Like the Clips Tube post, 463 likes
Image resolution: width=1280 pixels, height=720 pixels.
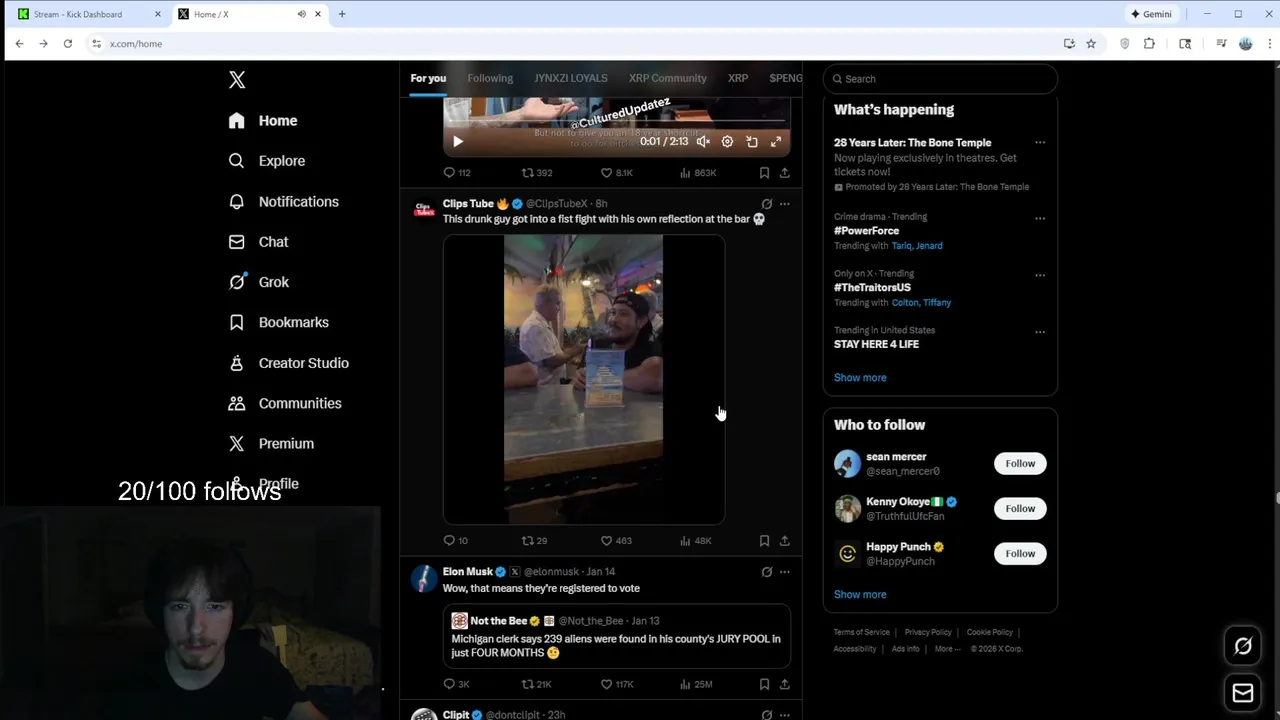pyautogui.click(x=616, y=541)
